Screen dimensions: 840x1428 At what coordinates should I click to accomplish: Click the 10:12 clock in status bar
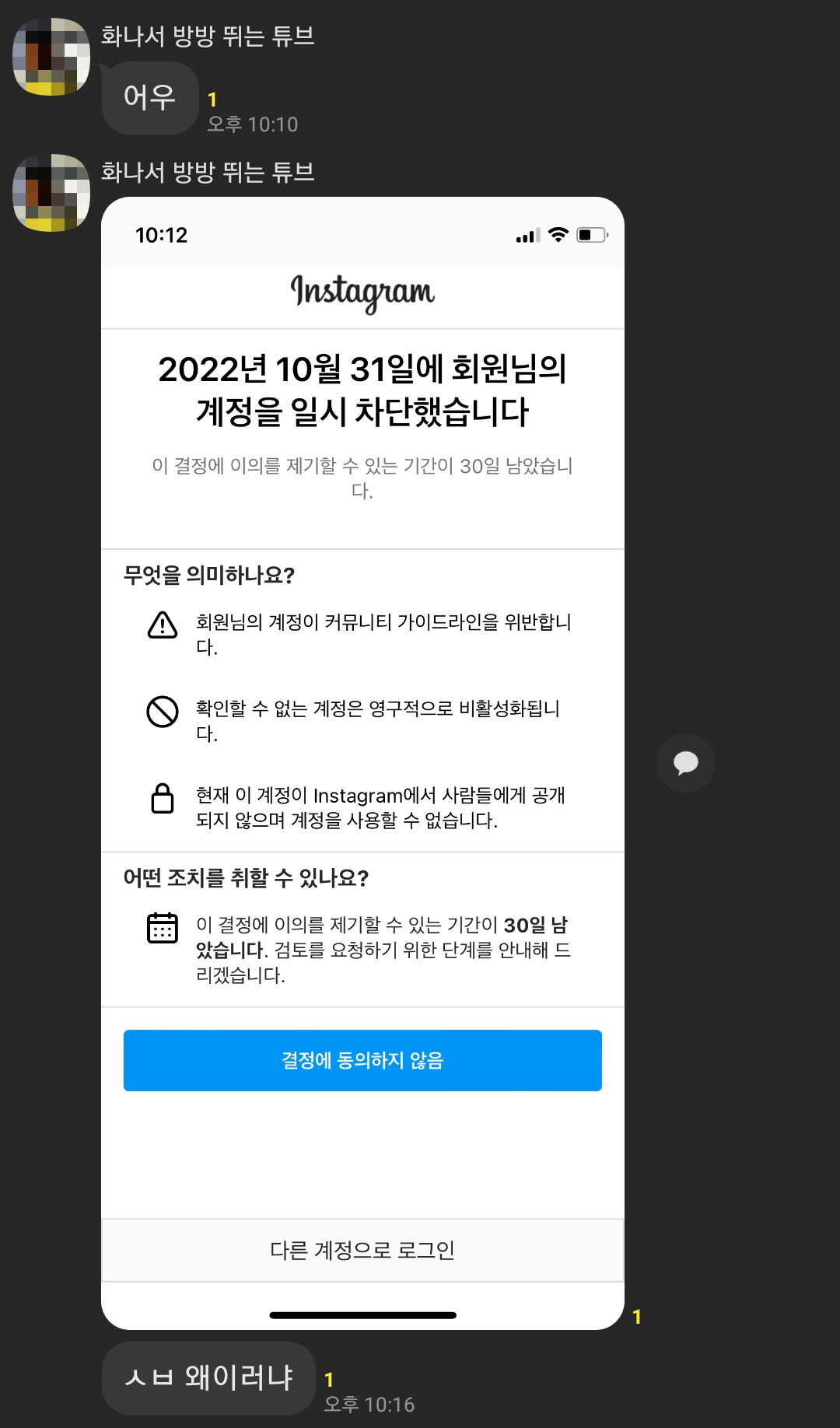162,235
